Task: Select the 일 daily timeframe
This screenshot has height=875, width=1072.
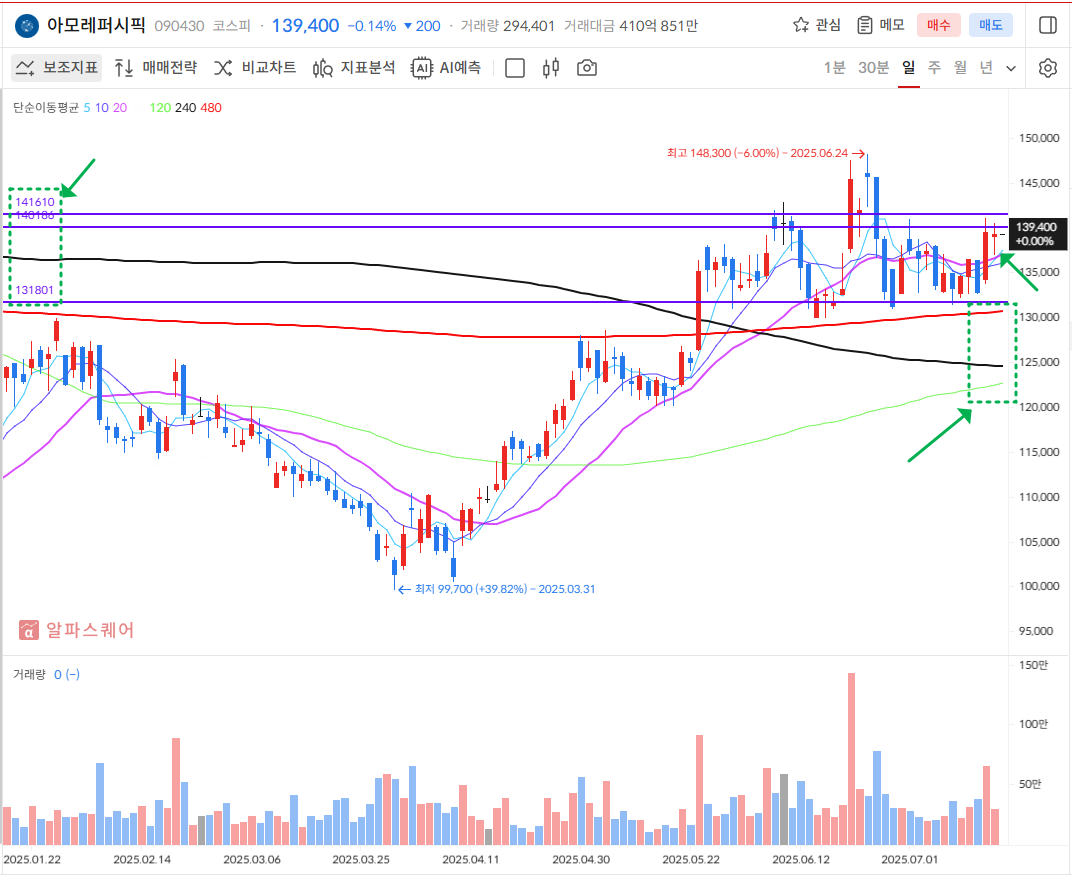Action: point(909,68)
